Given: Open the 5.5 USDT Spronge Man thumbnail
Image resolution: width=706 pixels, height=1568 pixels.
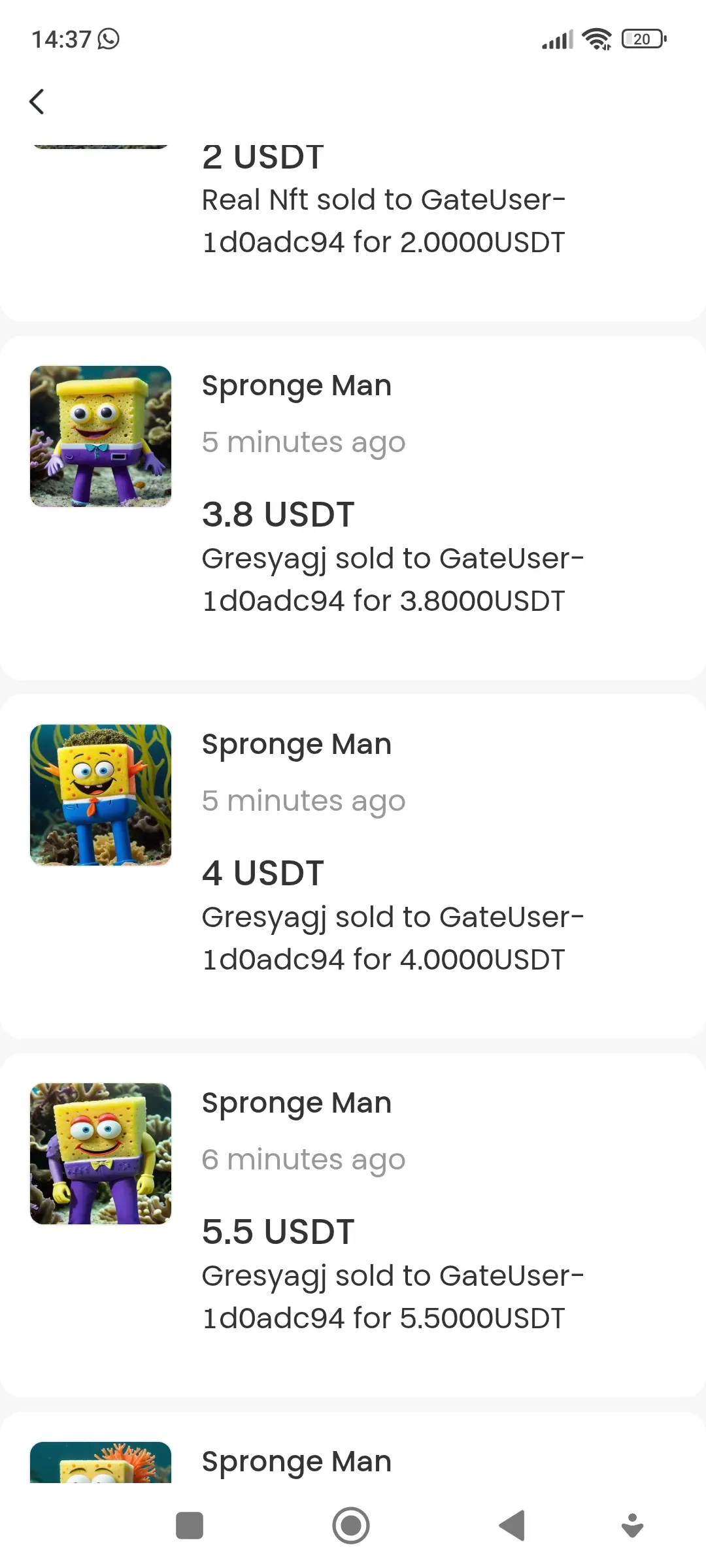Looking at the screenshot, I should click(101, 1154).
